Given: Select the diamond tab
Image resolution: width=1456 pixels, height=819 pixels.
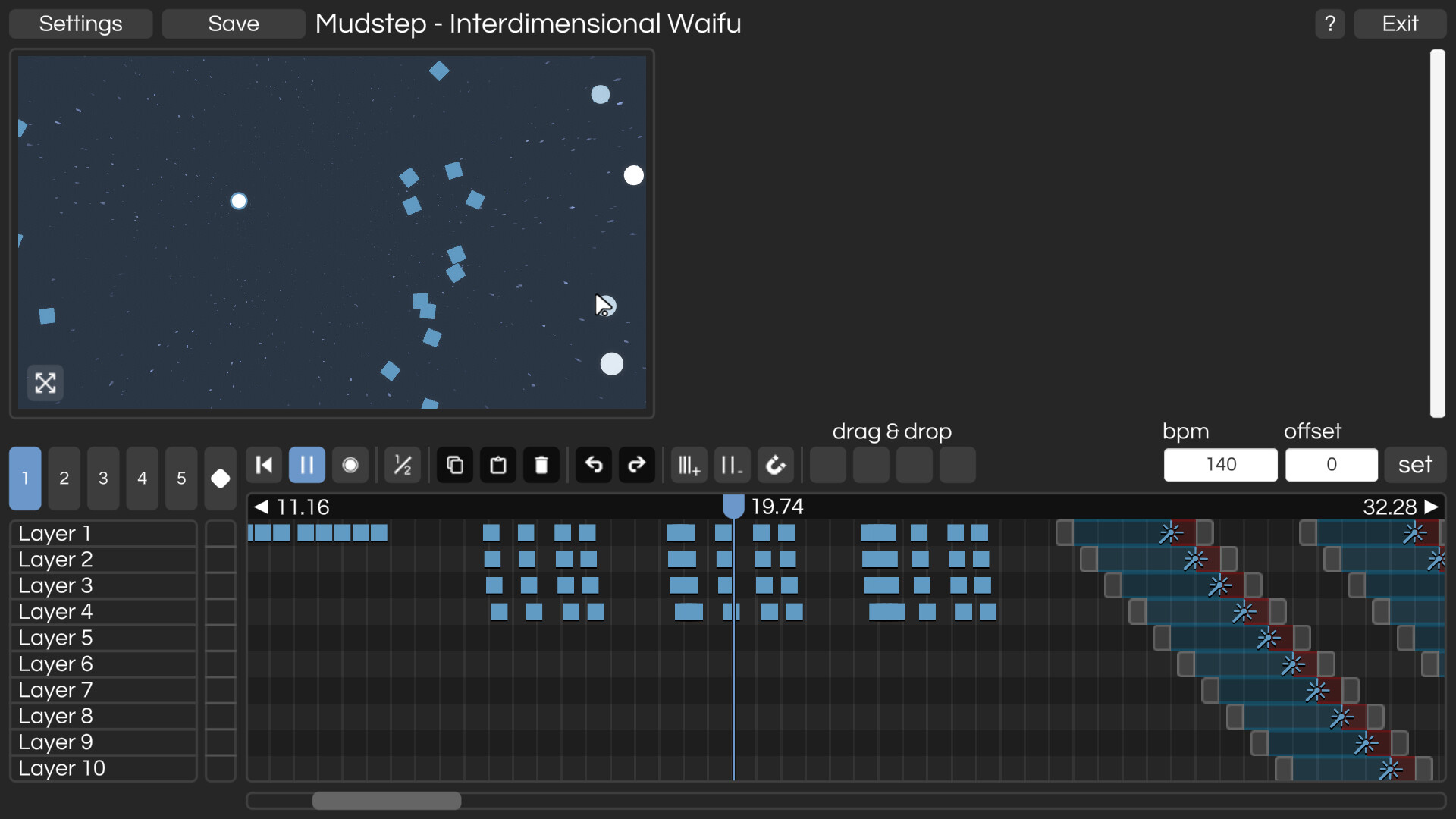Looking at the screenshot, I should 220,479.
